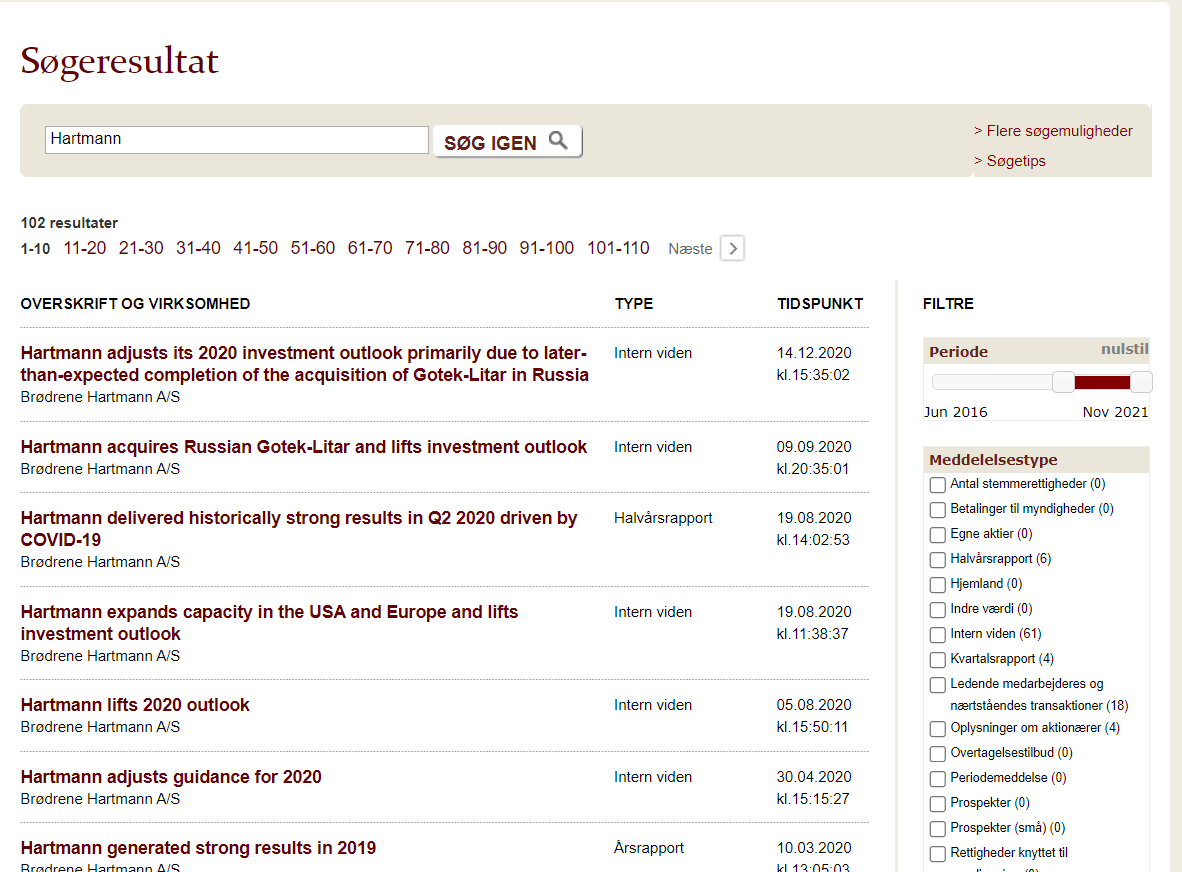Screen dimensions: 1182x872
Task: Go to results page 61-70
Action: (x=370, y=248)
